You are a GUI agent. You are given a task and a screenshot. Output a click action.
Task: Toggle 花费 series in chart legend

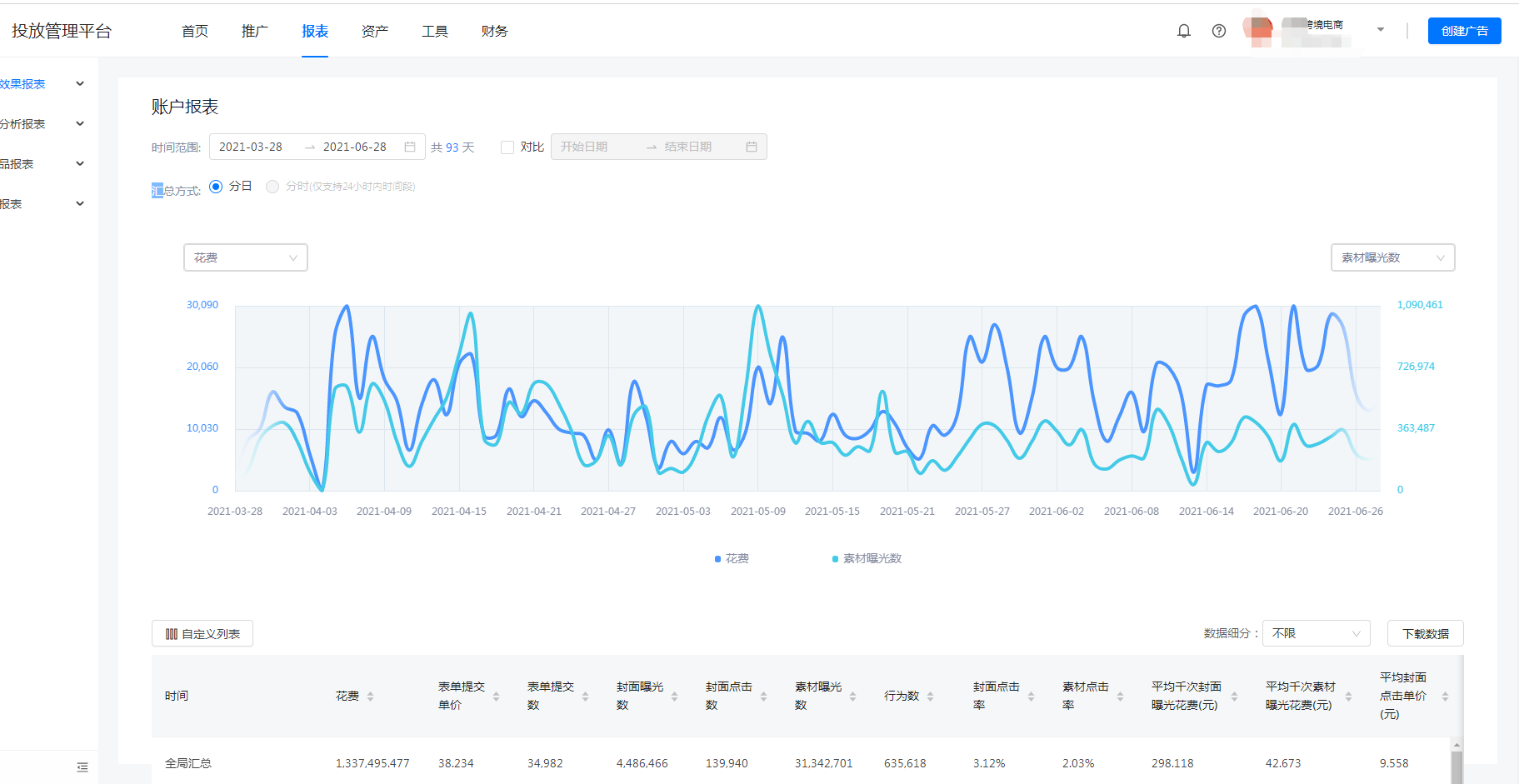point(732,558)
